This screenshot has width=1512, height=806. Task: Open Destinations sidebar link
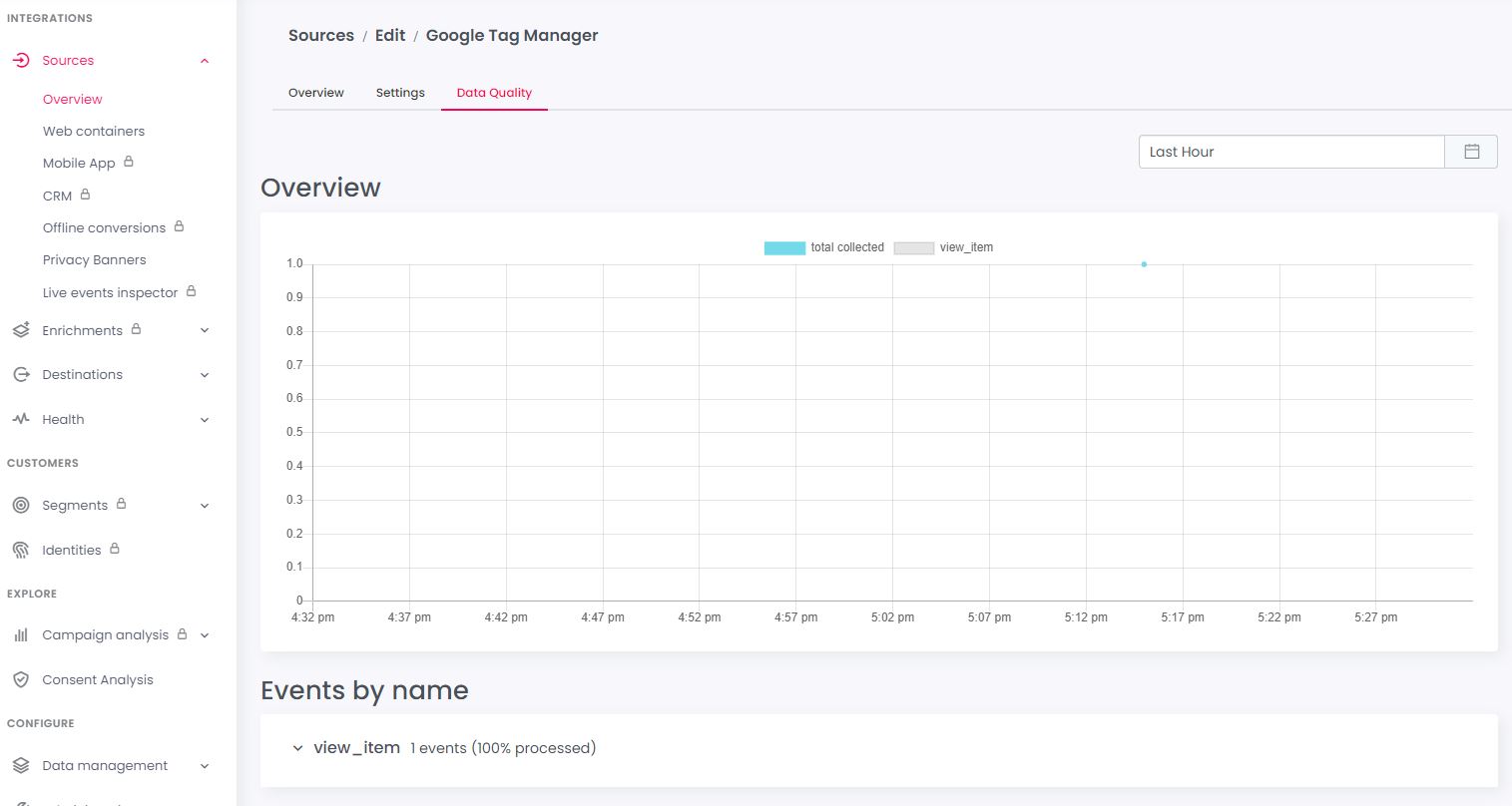point(83,375)
